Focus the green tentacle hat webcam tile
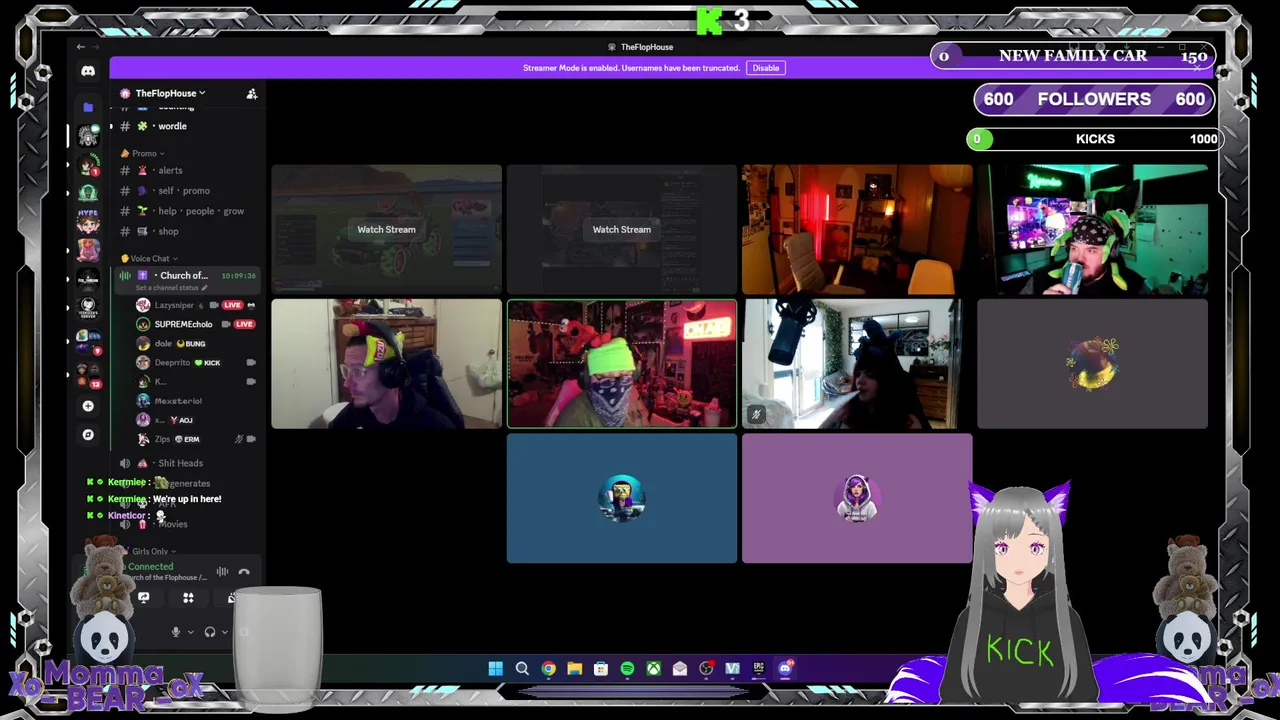This screenshot has height=720, width=1280. point(1092,230)
